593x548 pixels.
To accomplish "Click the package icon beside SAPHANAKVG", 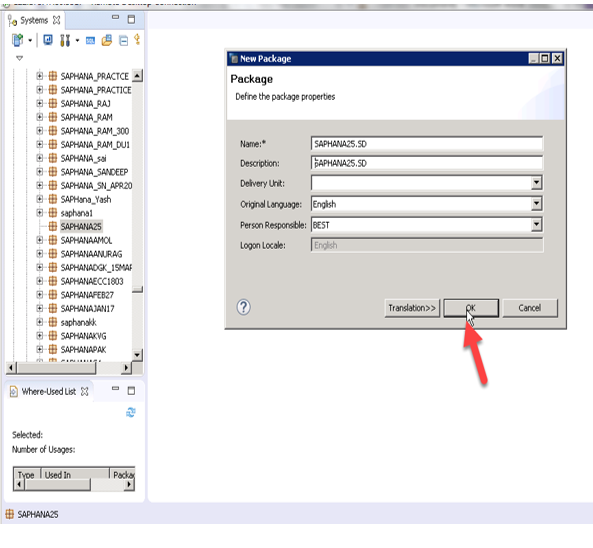I will (x=53, y=336).
